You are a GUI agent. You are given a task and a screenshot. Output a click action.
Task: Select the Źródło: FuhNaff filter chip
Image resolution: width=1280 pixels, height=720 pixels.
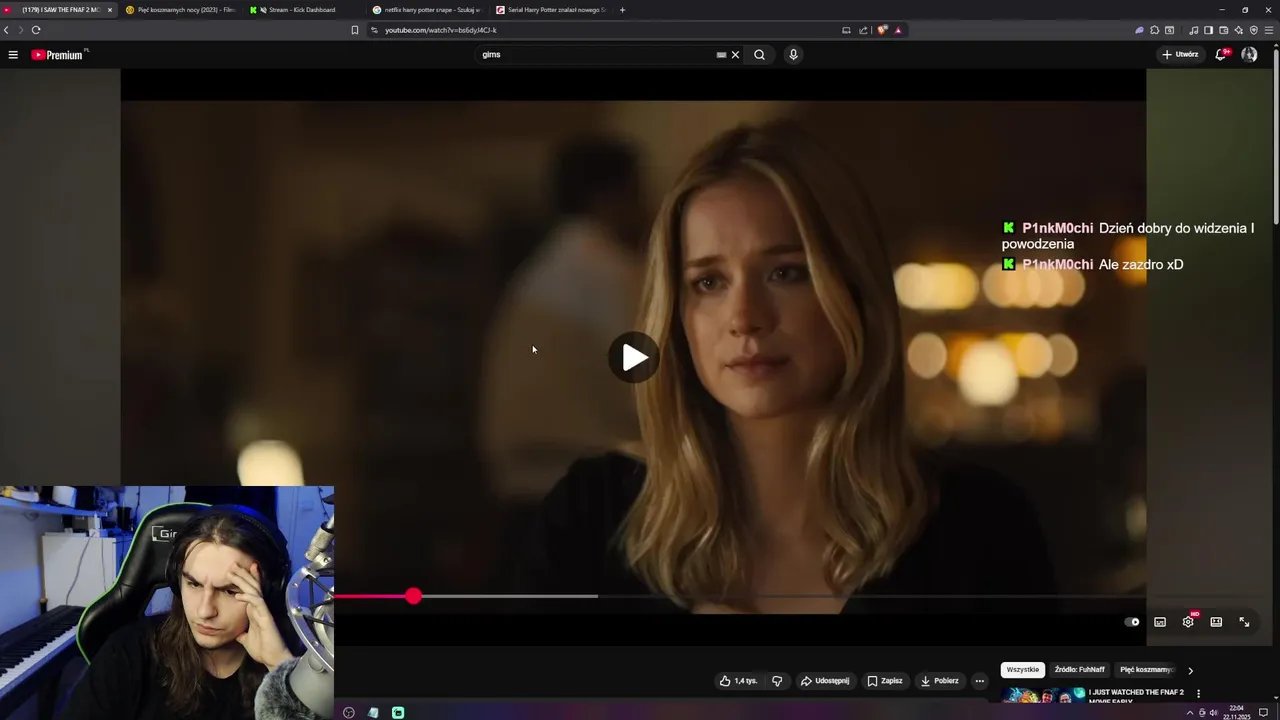click(x=1080, y=670)
